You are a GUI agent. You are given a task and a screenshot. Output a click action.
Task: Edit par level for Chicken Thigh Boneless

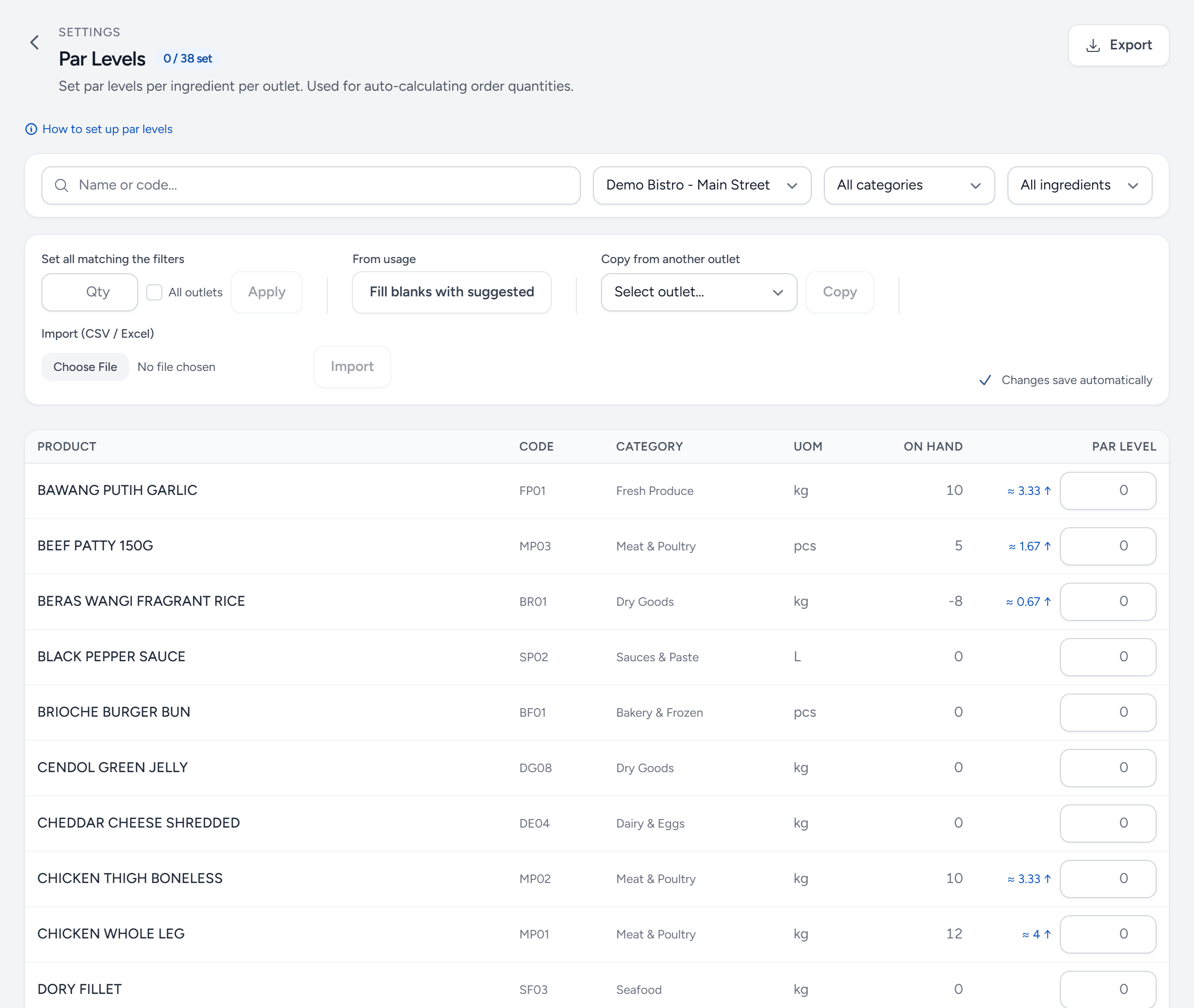[1108, 879]
